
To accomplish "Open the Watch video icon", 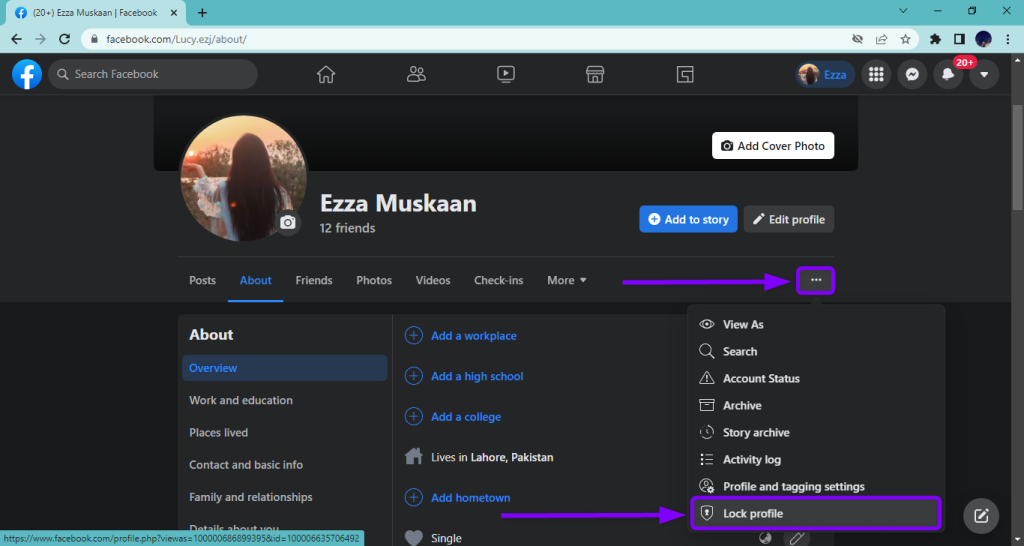I will [505, 74].
